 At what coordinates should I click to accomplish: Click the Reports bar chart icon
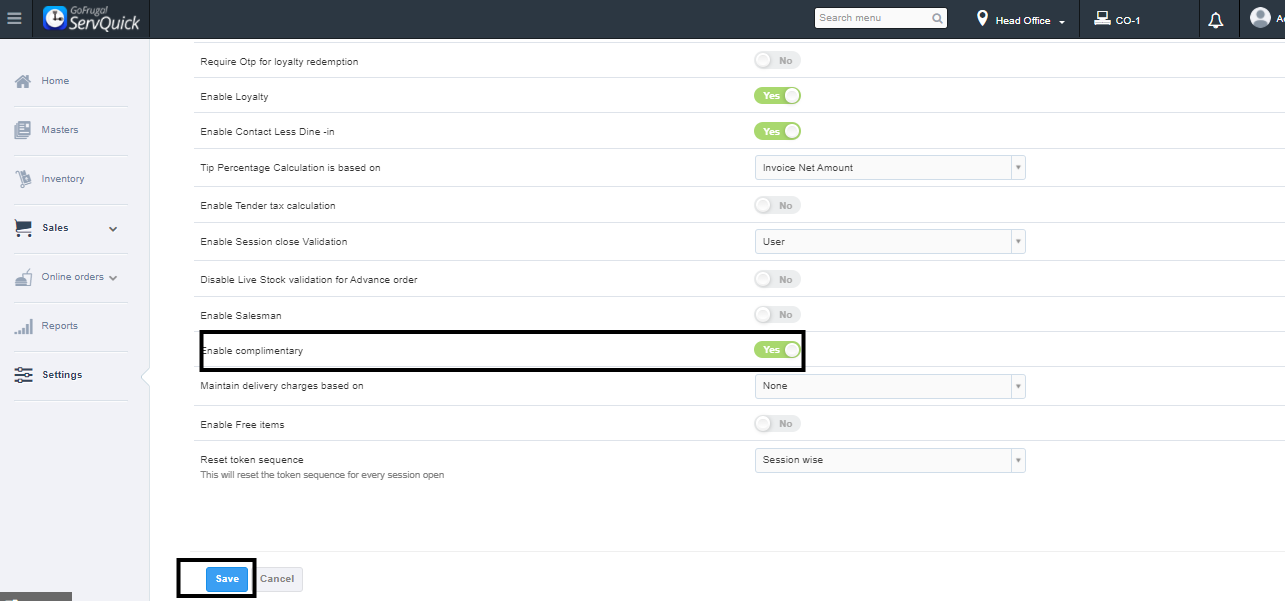tap(23, 326)
